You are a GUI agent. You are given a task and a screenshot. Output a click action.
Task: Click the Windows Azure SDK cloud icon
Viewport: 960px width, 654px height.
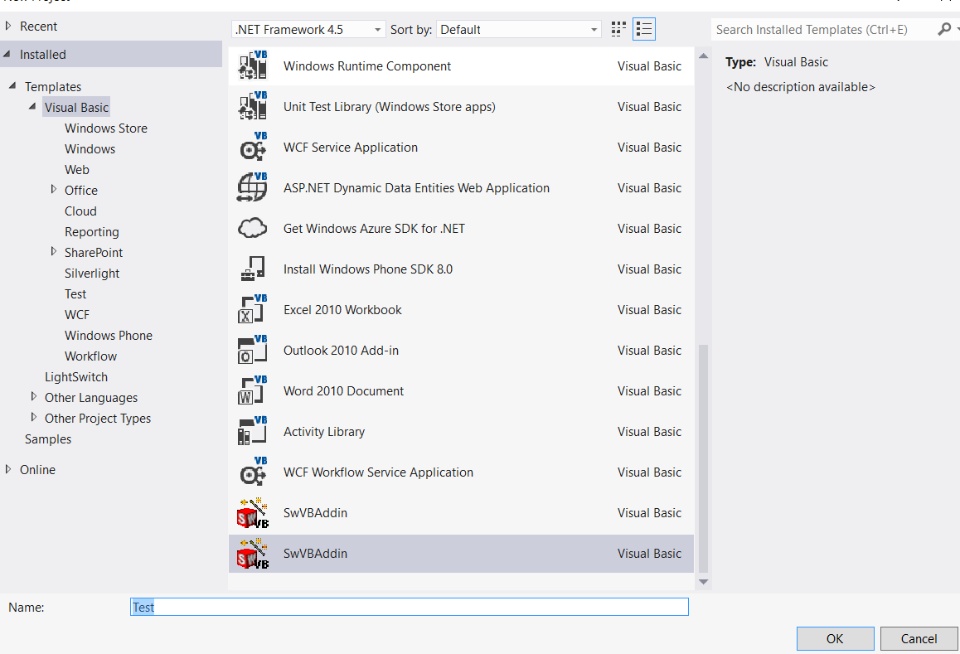(x=252, y=228)
